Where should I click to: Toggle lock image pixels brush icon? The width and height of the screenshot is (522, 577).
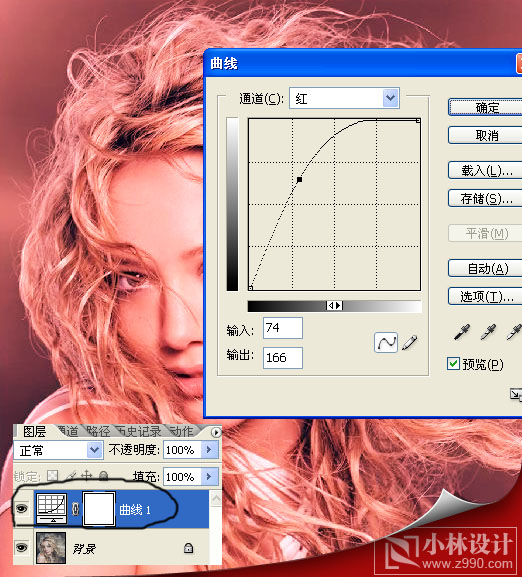(x=71, y=476)
